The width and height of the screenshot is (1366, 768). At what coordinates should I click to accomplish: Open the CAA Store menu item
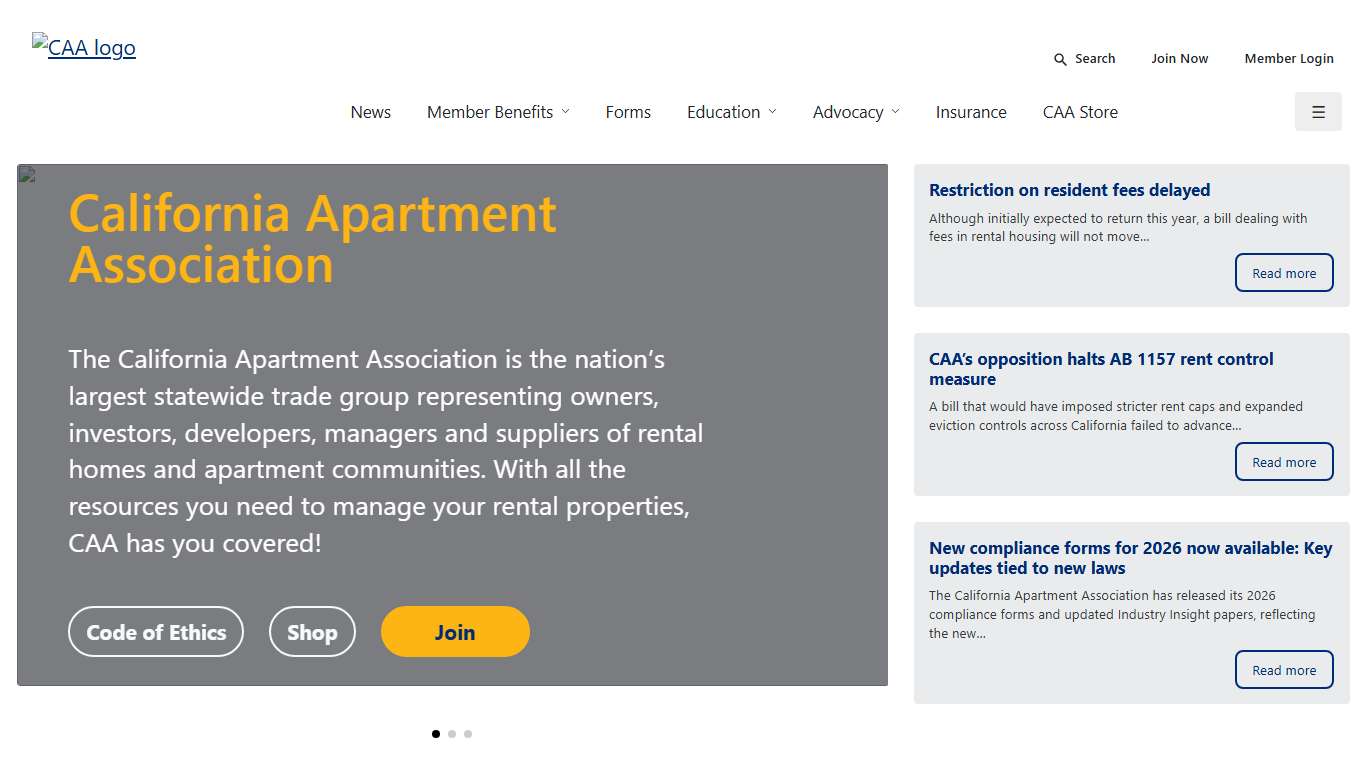(1080, 112)
